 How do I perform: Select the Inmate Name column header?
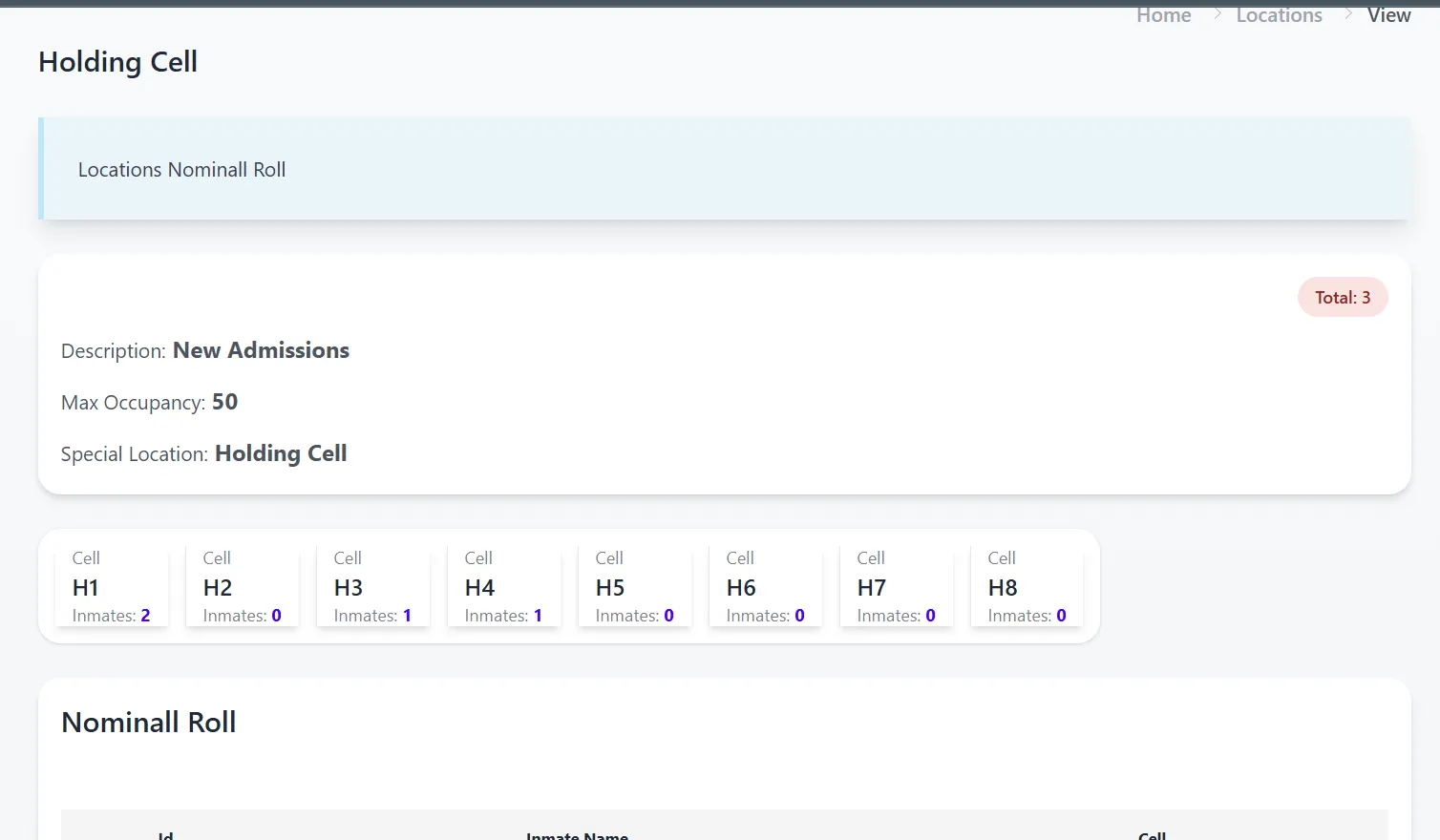pos(577,835)
